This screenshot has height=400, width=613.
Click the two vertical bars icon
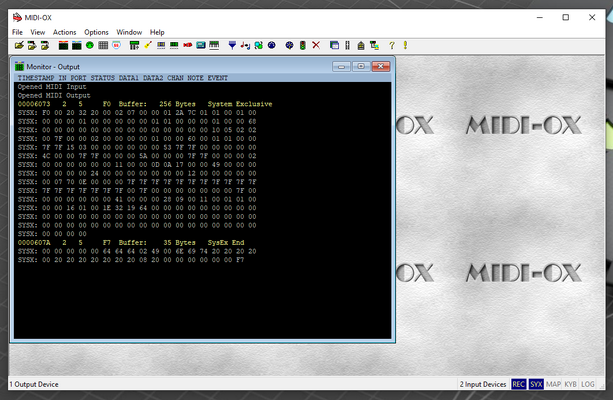coord(347,46)
